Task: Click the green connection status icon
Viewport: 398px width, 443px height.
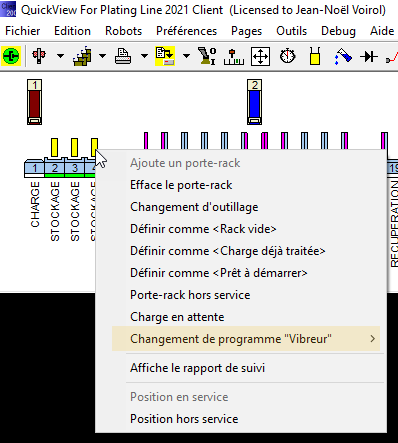Action: (x=11, y=56)
